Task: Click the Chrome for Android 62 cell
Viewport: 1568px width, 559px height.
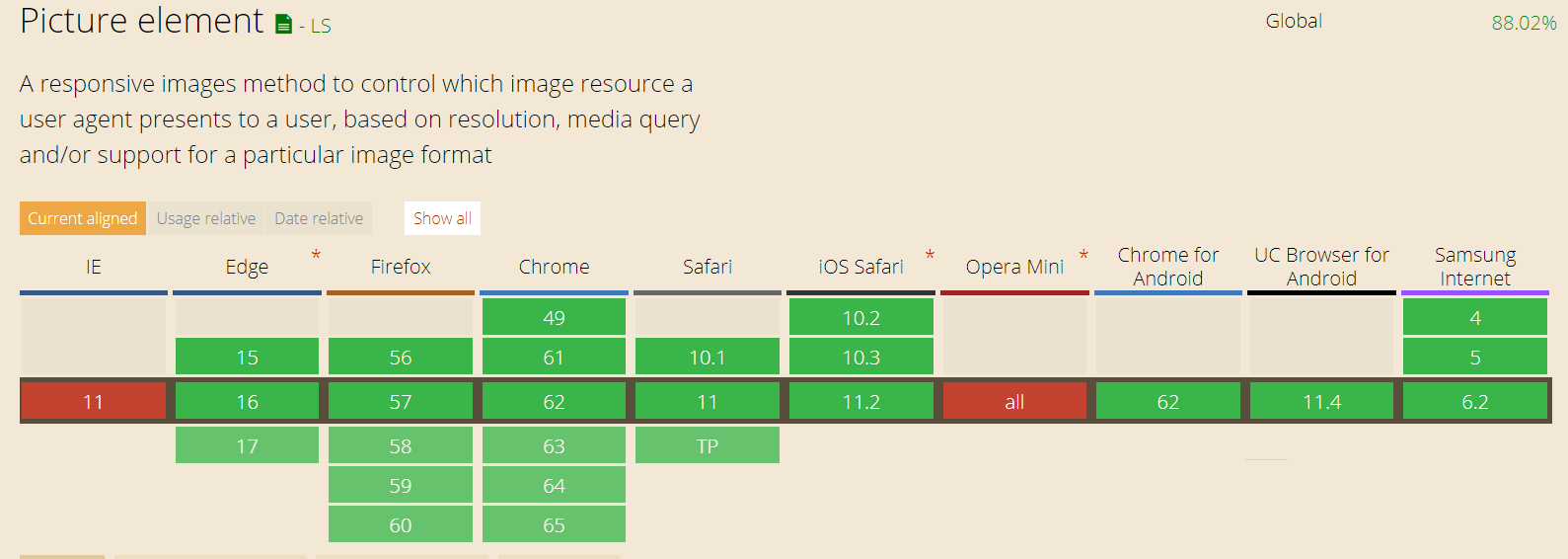Action: click(x=1168, y=402)
